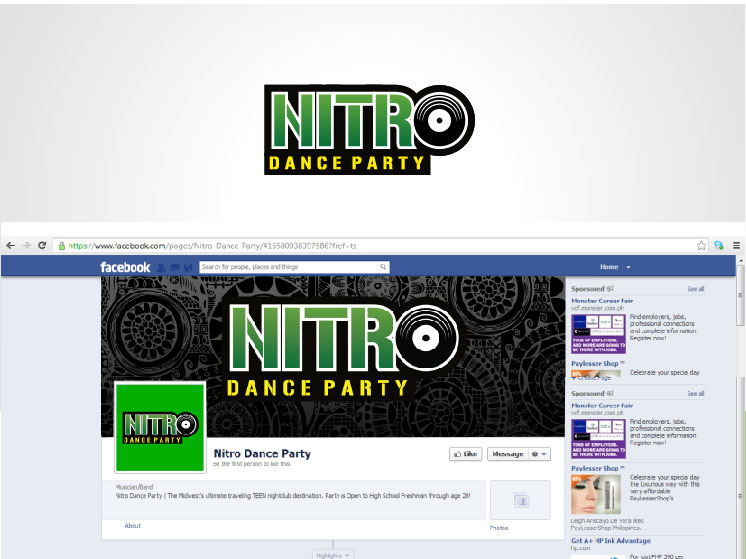This screenshot has height=559, width=746.
Task: Go to Home in Facebook header
Action: coord(609,267)
